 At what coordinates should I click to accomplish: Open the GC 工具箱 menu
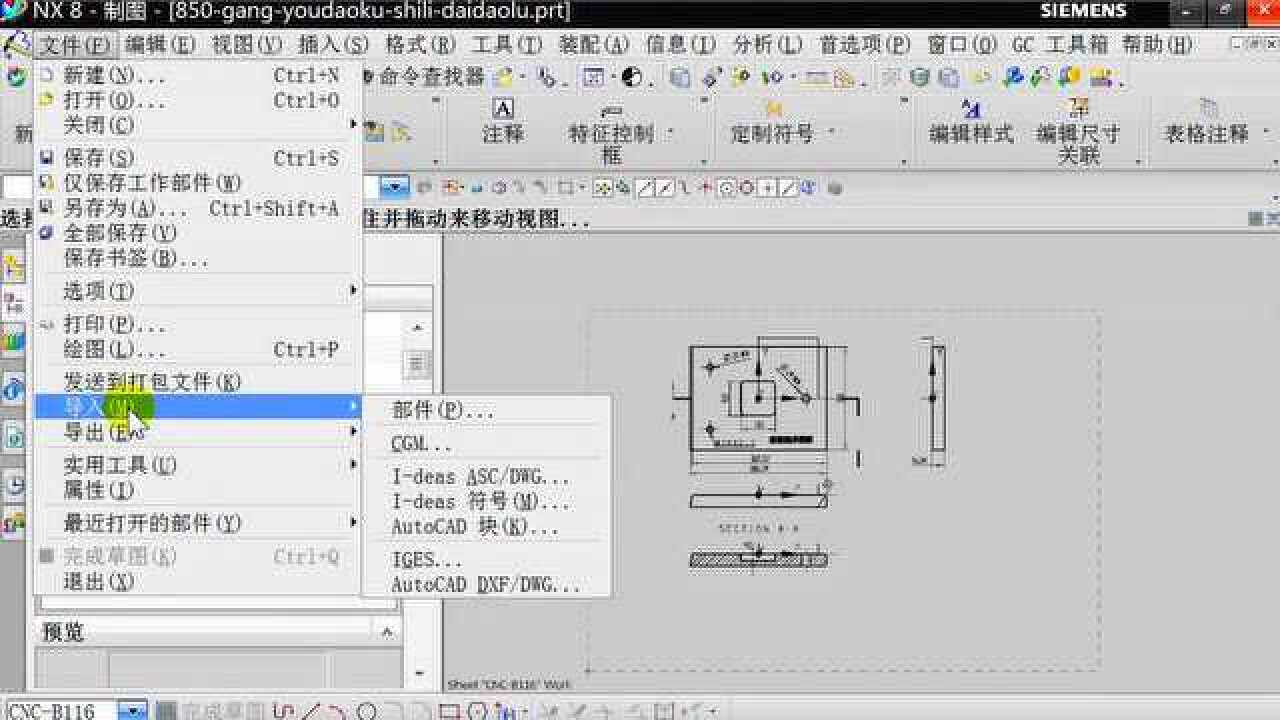tap(1060, 45)
